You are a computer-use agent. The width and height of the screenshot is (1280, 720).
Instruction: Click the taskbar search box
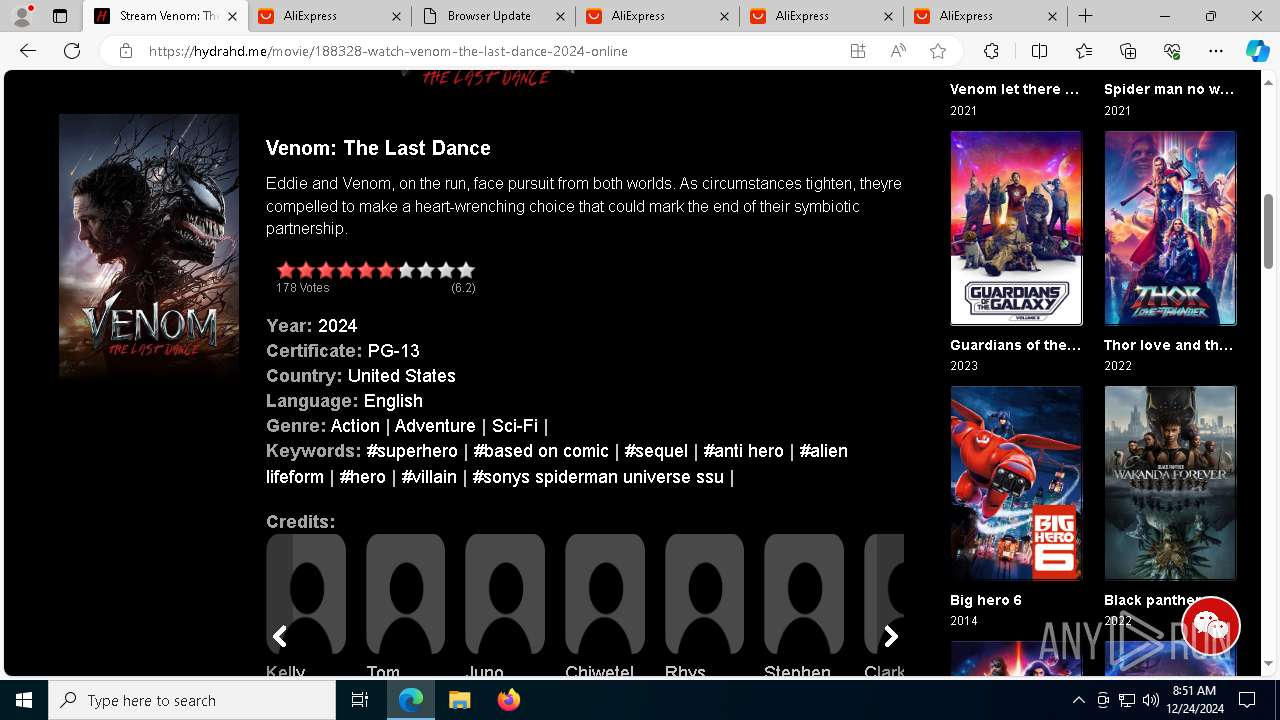(192, 700)
